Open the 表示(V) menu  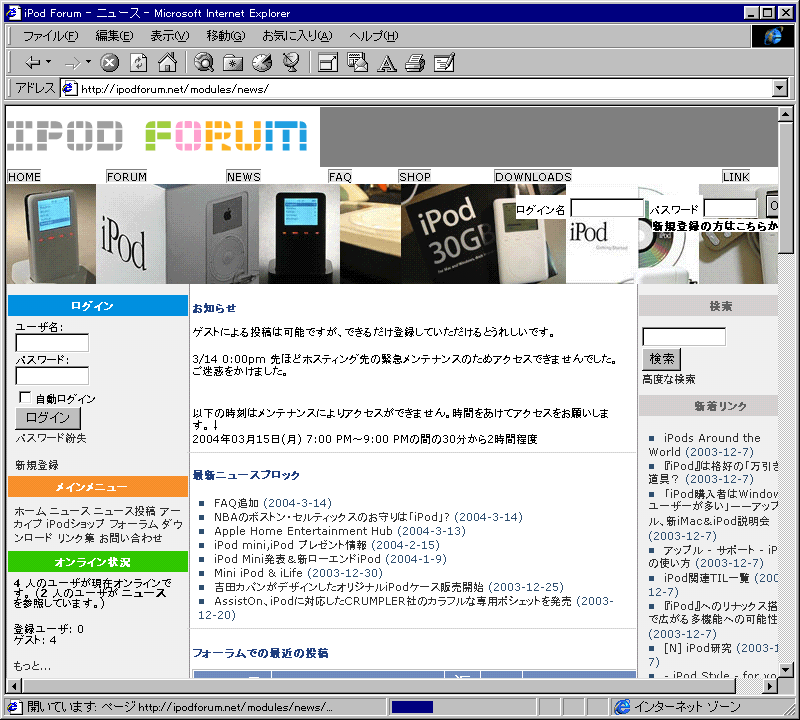(170, 36)
